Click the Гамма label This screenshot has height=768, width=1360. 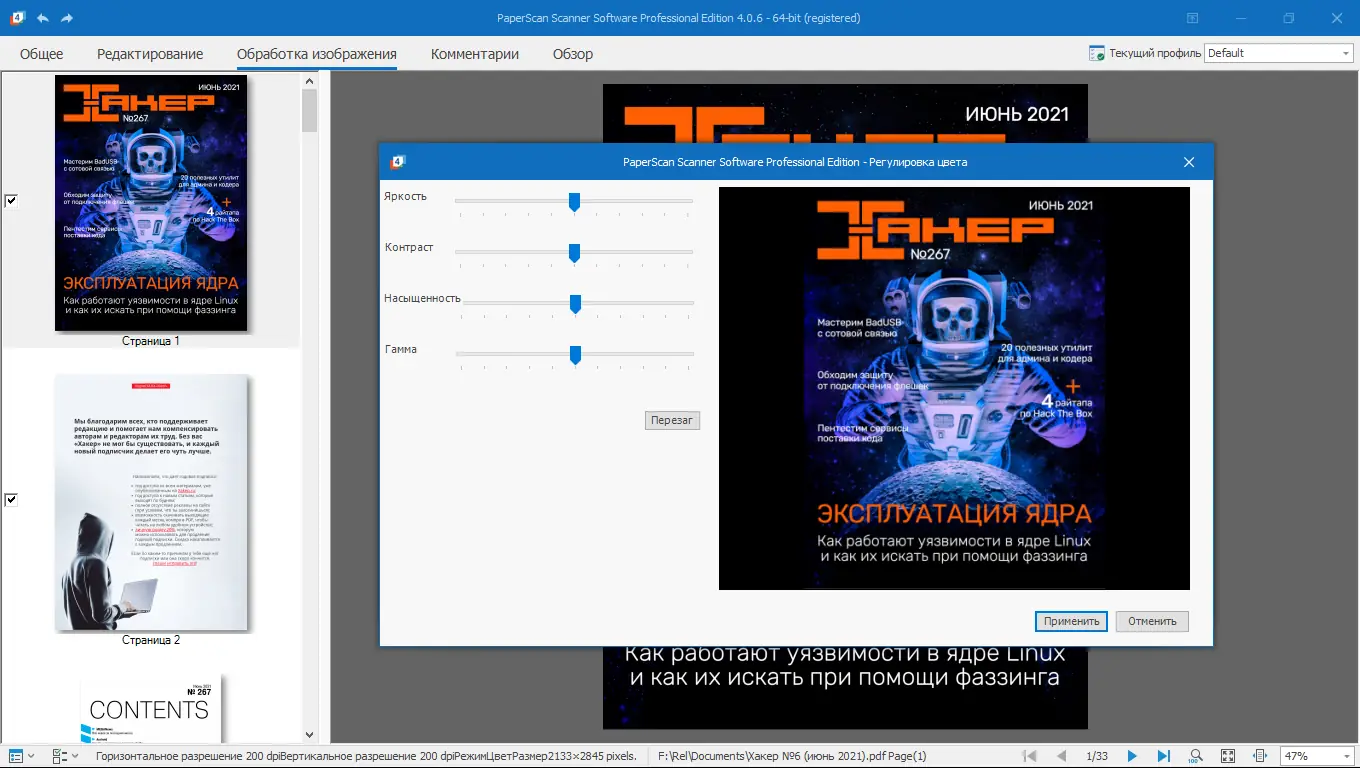coord(401,349)
